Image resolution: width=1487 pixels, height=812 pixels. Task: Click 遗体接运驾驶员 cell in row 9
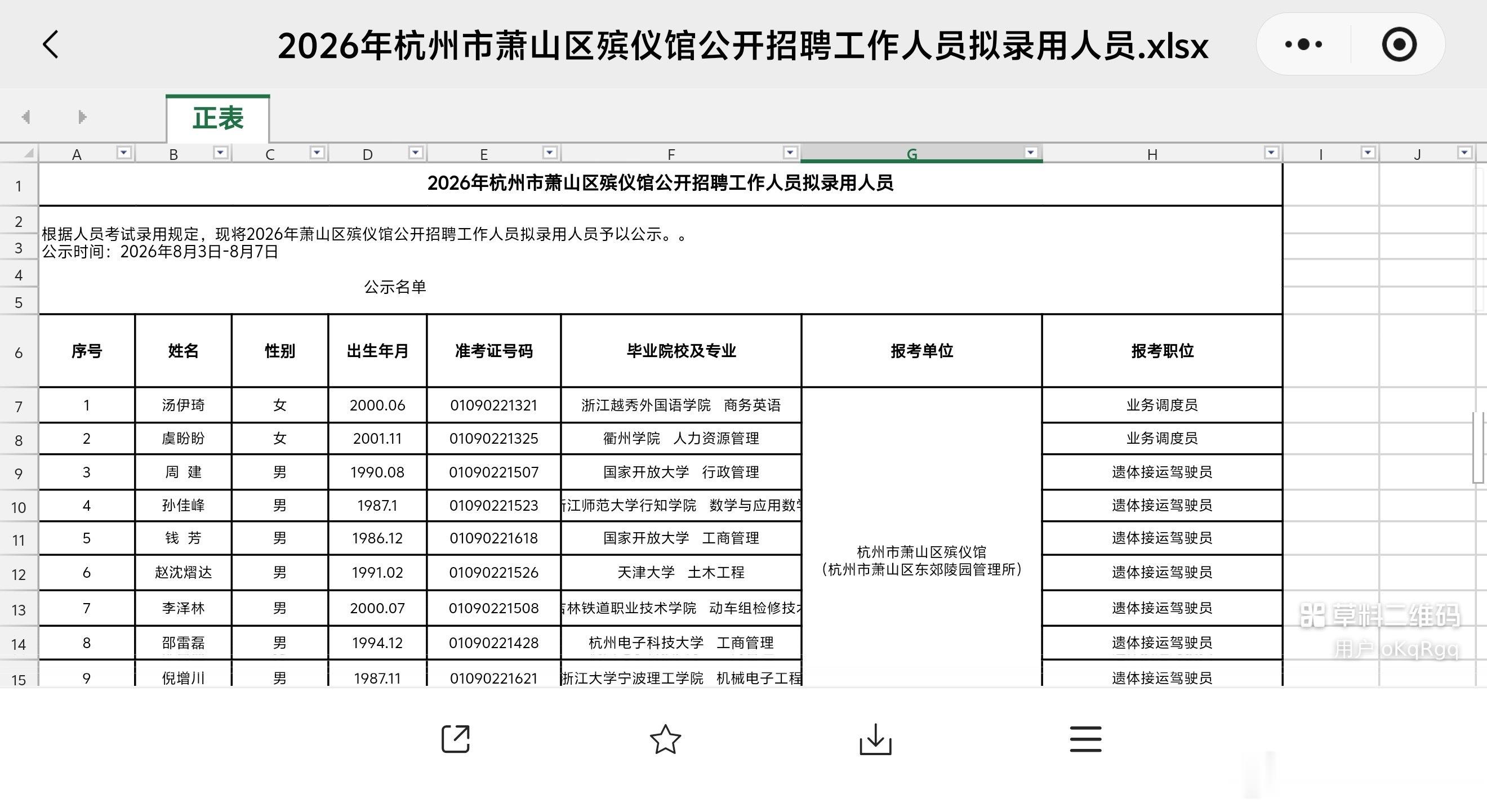click(1163, 472)
